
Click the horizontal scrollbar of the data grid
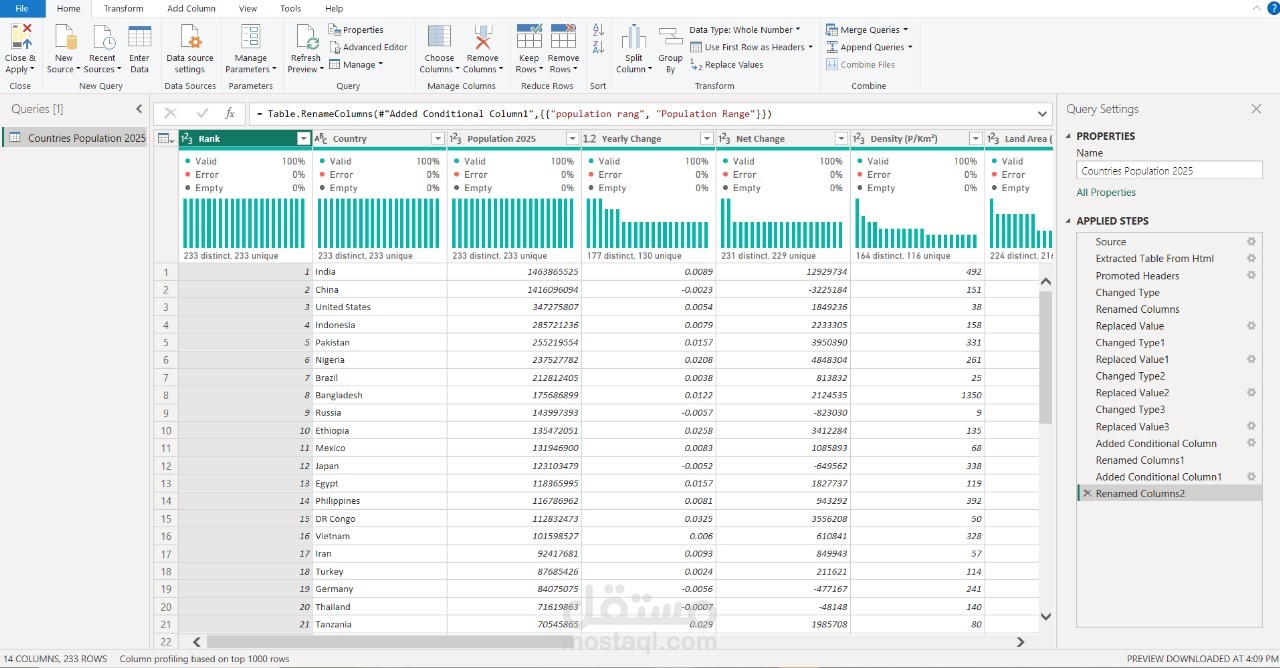coord(391,642)
